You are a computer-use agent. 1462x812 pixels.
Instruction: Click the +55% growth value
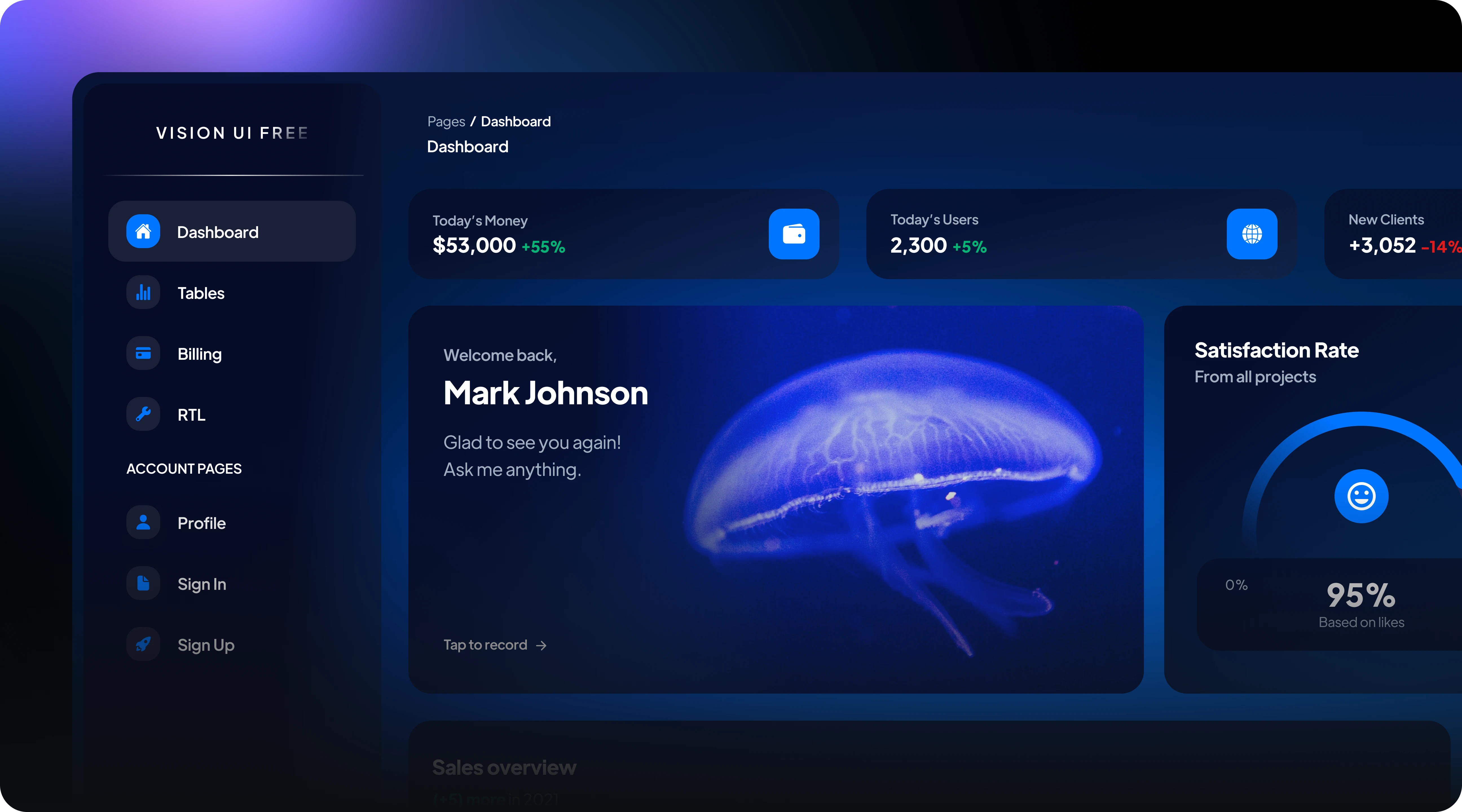(543, 247)
